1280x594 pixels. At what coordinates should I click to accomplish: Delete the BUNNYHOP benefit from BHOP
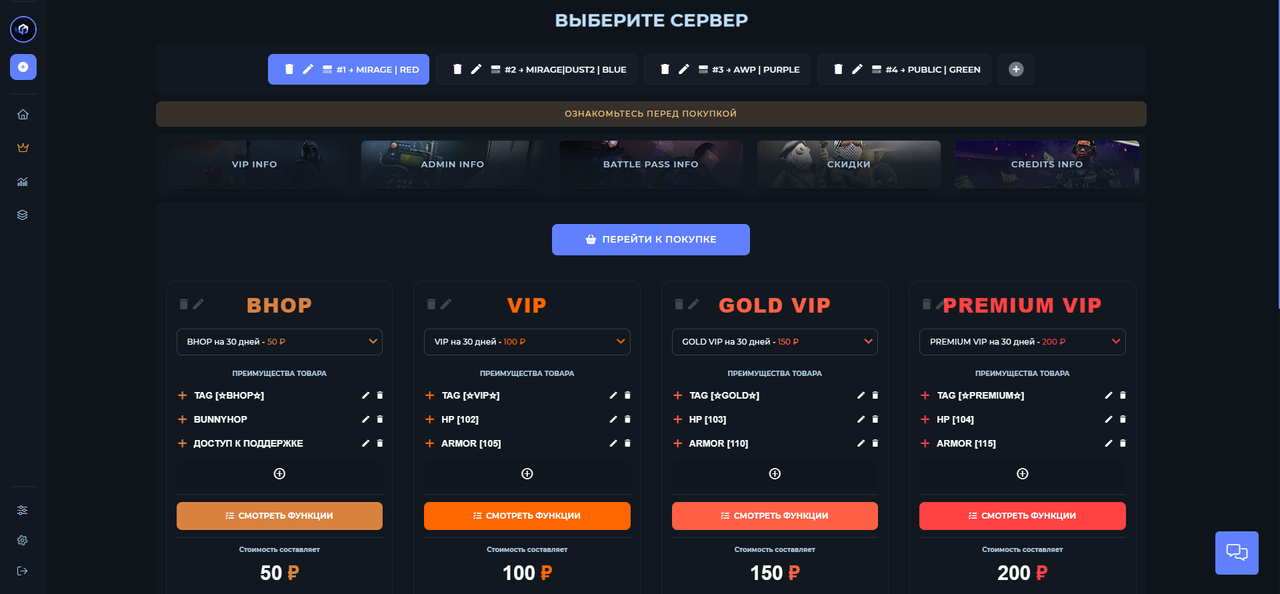click(x=380, y=419)
